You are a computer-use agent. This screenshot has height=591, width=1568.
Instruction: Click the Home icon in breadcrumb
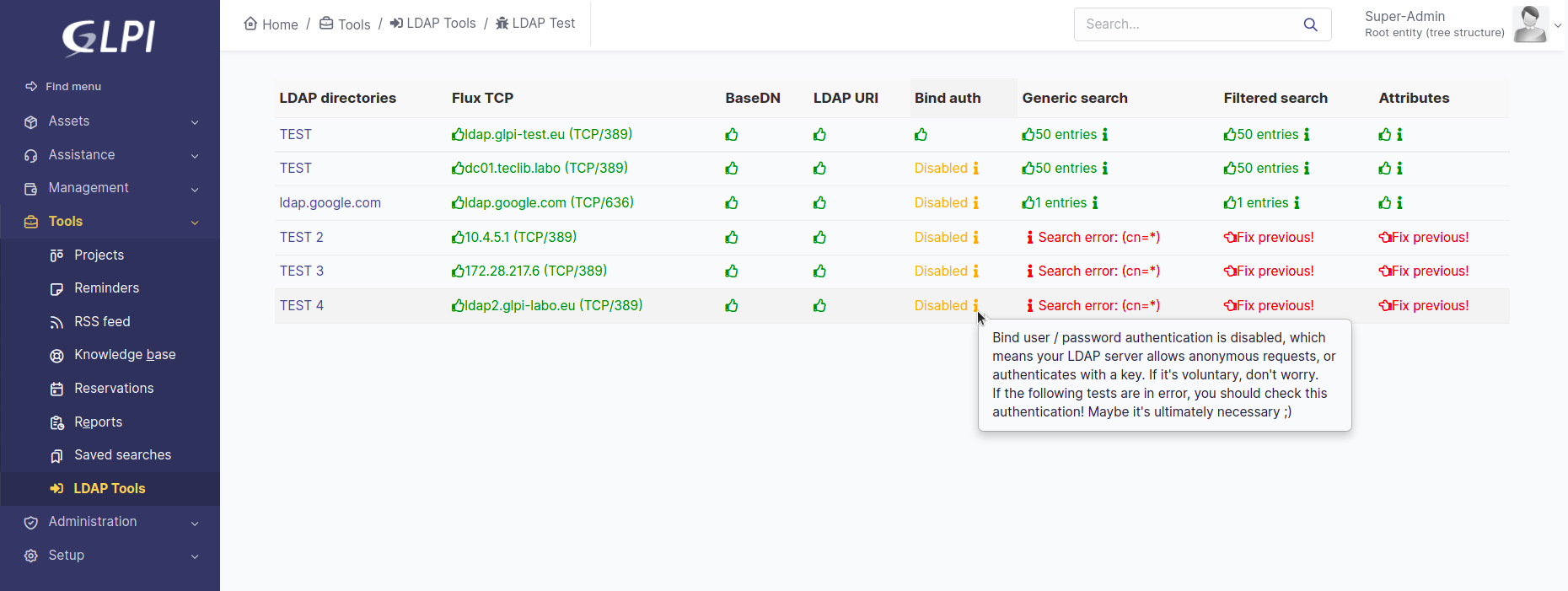click(250, 24)
